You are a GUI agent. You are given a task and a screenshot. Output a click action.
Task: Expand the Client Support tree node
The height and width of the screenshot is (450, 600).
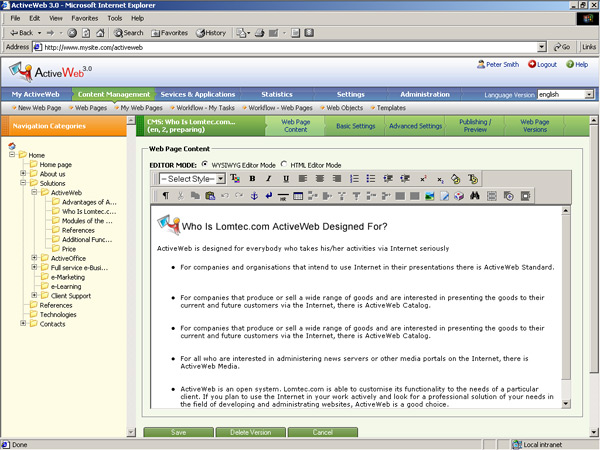[34, 295]
